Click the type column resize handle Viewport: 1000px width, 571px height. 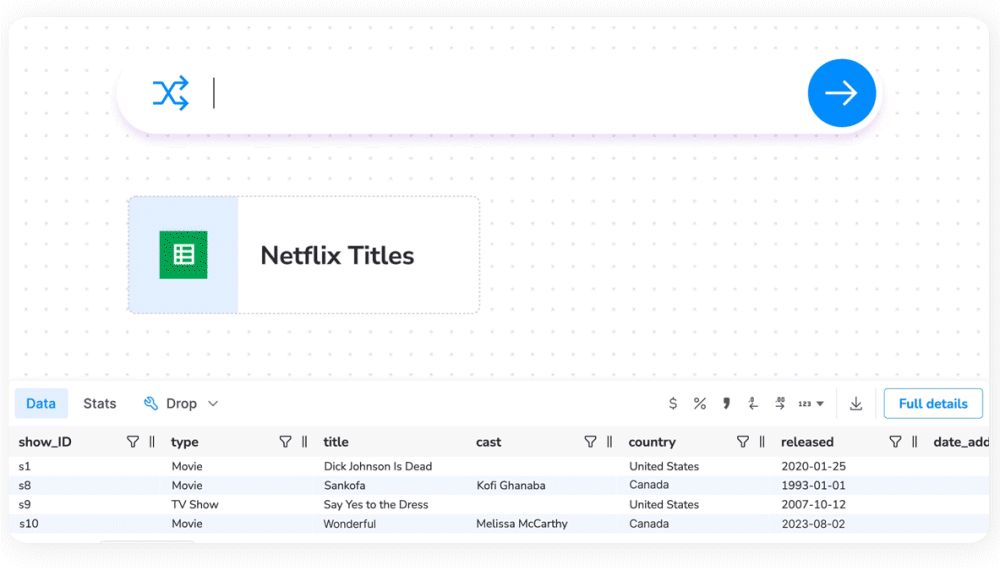[304, 441]
